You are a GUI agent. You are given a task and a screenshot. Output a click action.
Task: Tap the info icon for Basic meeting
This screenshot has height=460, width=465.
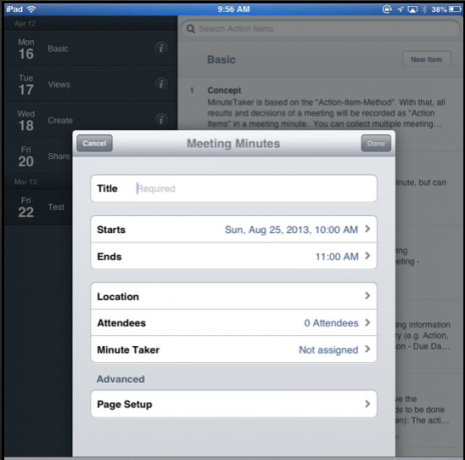tap(161, 48)
